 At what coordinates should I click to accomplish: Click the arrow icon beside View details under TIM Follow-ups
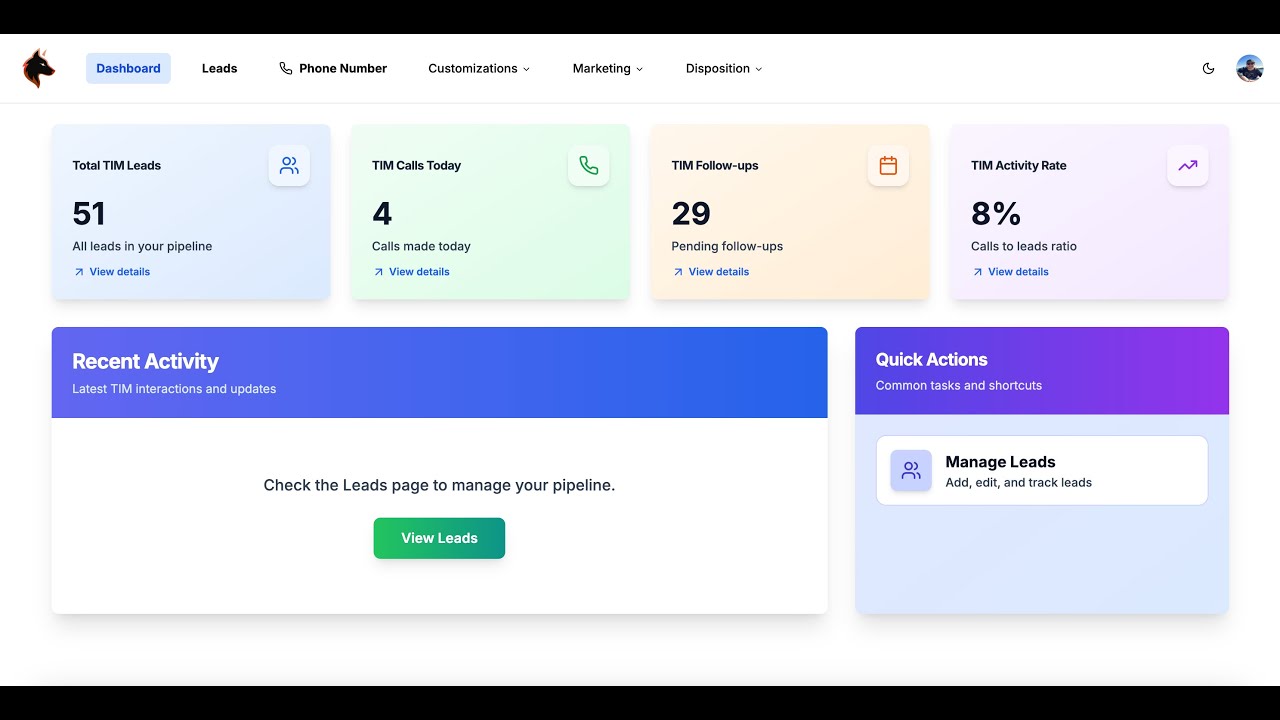coord(678,272)
